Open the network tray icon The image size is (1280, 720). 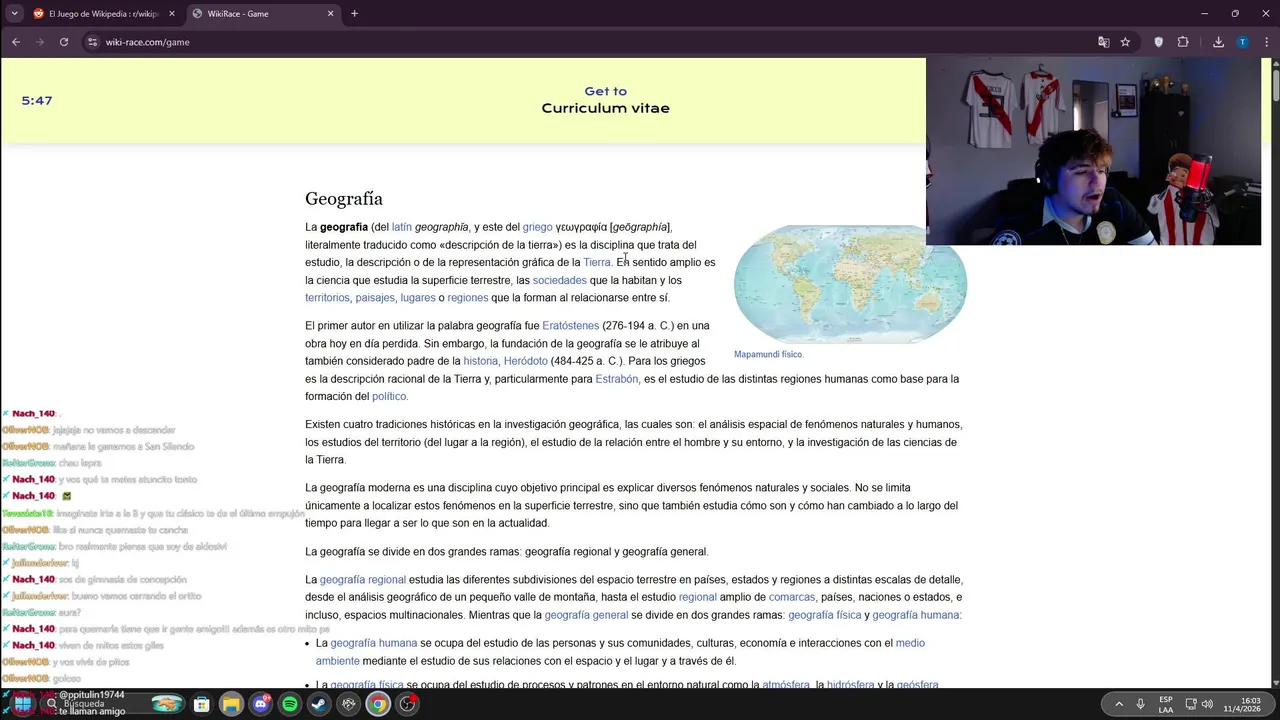click(1191, 704)
